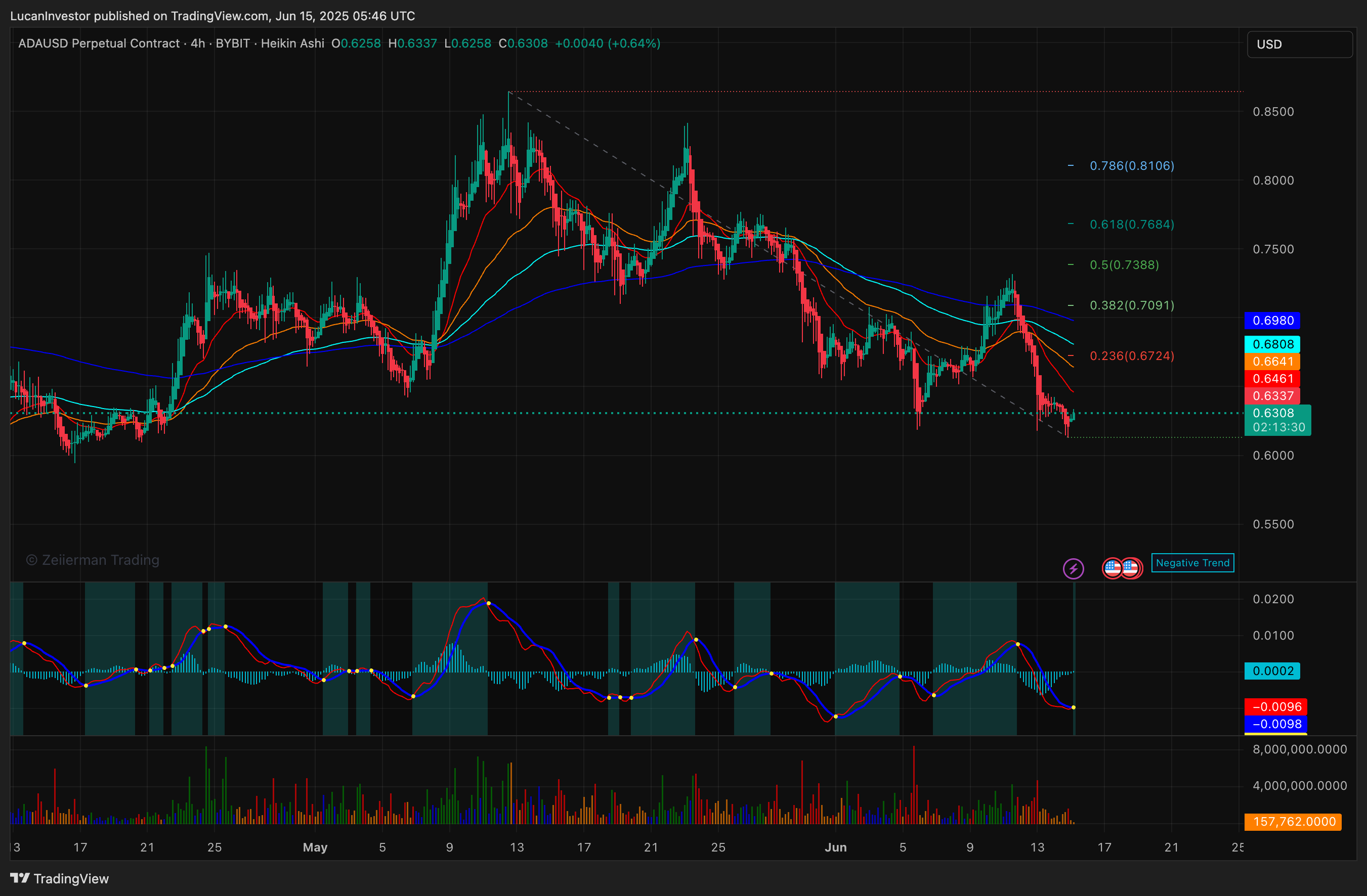Click the purple lightning bolt event icon
This screenshot has height=896, width=1367.
pos(1073,569)
